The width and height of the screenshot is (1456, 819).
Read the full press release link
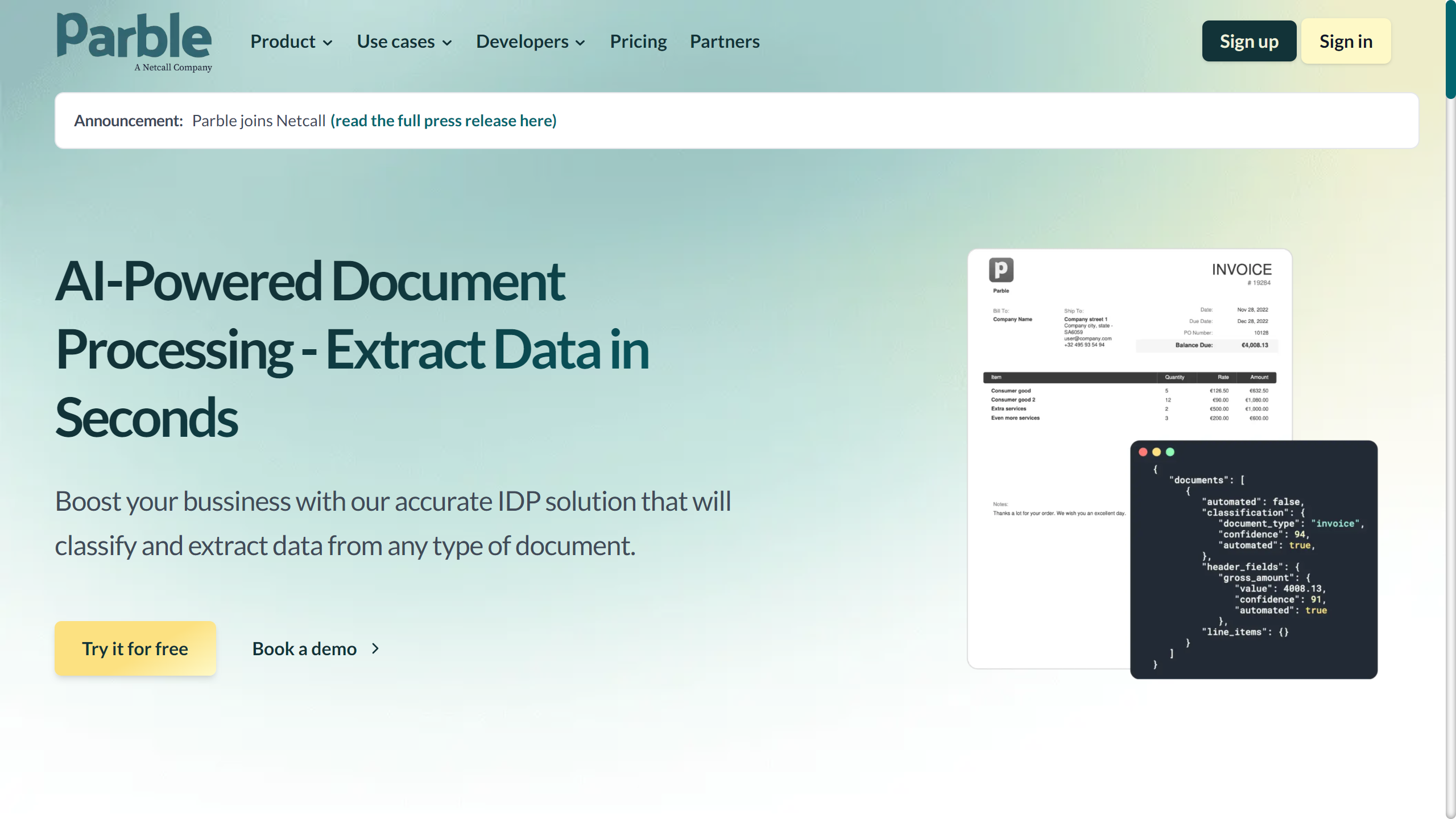pos(443,121)
